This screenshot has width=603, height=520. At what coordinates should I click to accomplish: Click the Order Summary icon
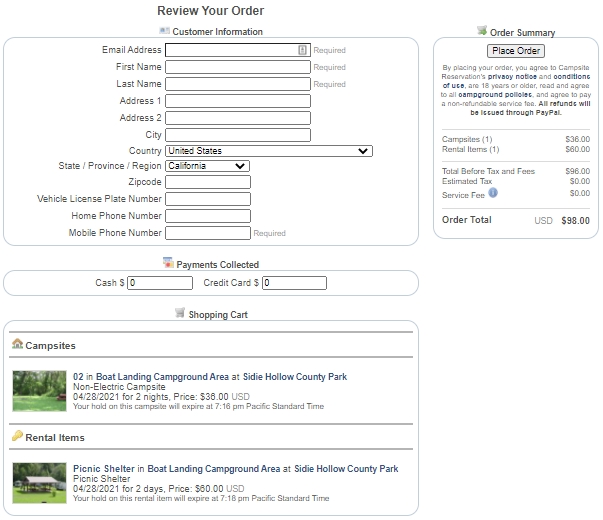(482, 31)
